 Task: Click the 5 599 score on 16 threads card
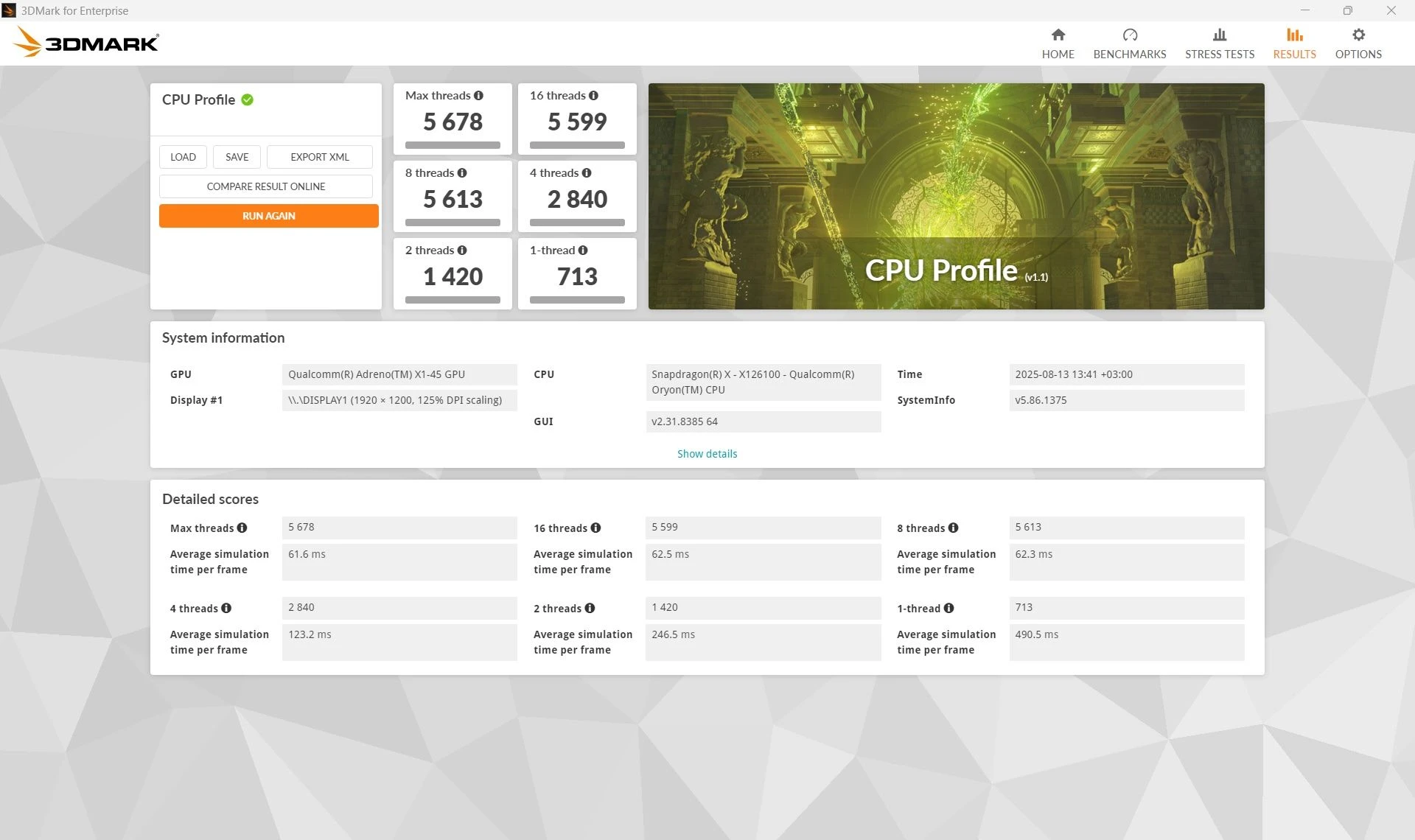(577, 122)
